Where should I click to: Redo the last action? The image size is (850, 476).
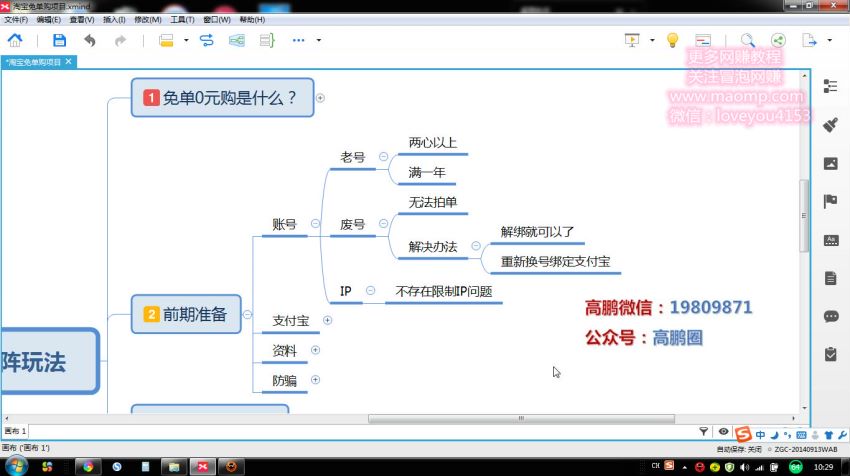[120, 40]
